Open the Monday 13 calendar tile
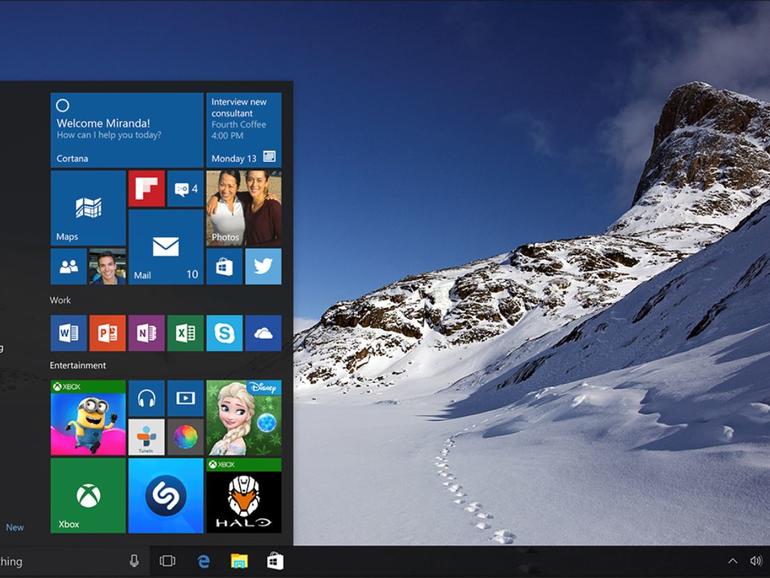The width and height of the screenshot is (770, 578). pyautogui.click(x=244, y=130)
